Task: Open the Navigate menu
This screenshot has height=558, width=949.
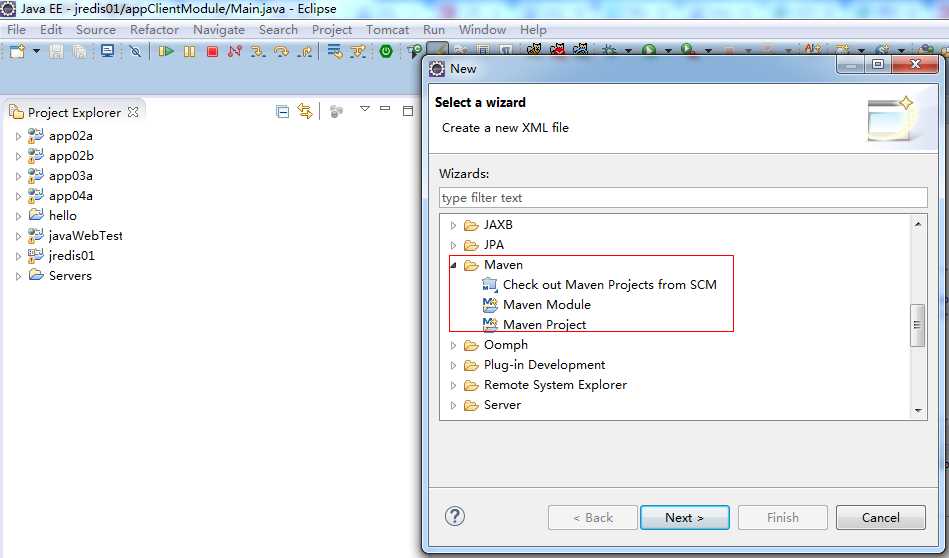Action: [x=219, y=30]
